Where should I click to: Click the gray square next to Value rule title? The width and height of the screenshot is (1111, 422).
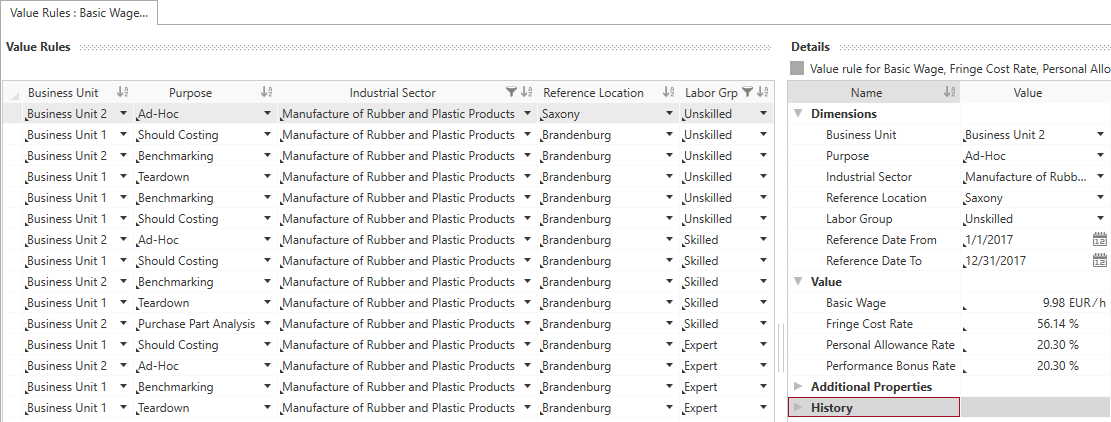797,70
